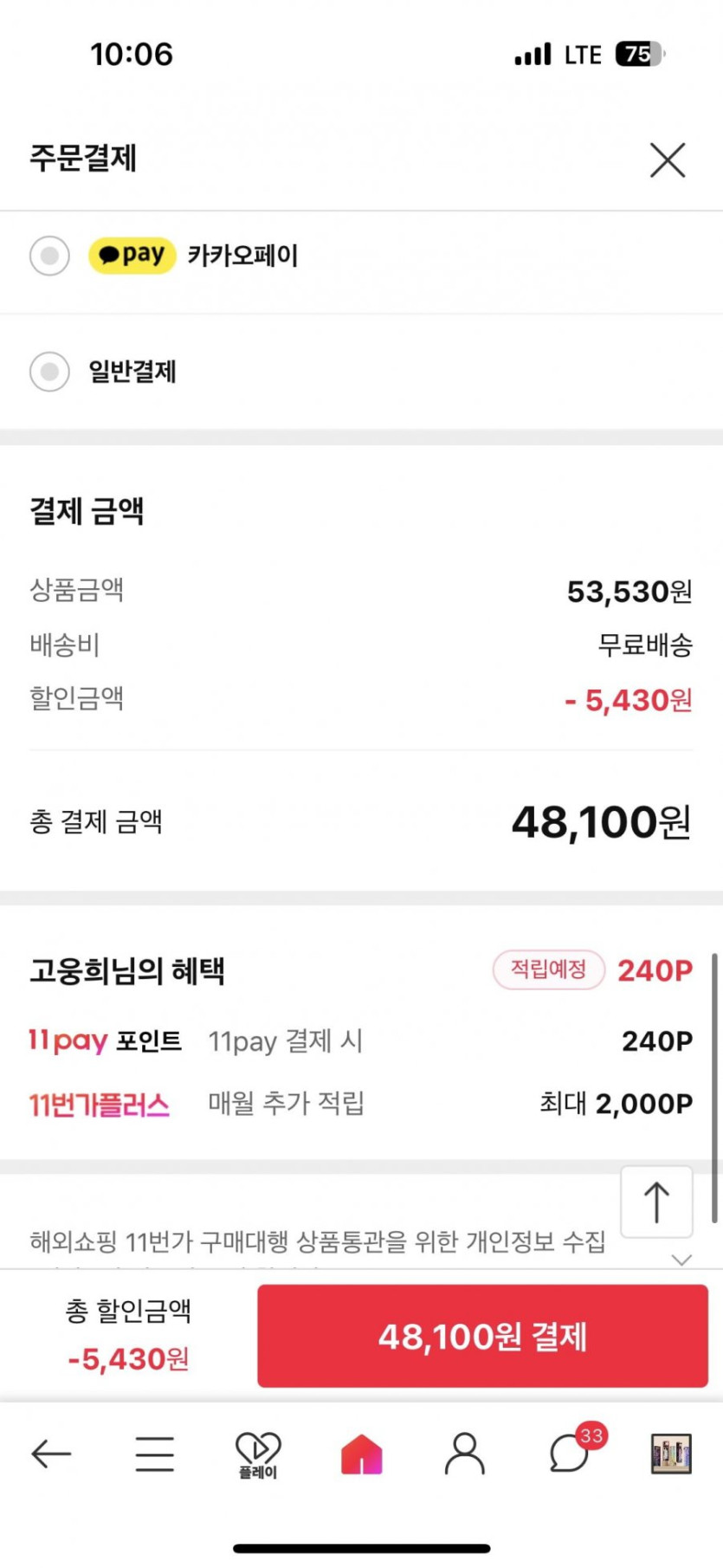The width and height of the screenshot is (723, 1568).
Task: Select the 카카오페이 radio button
Action: coord(49,256)
